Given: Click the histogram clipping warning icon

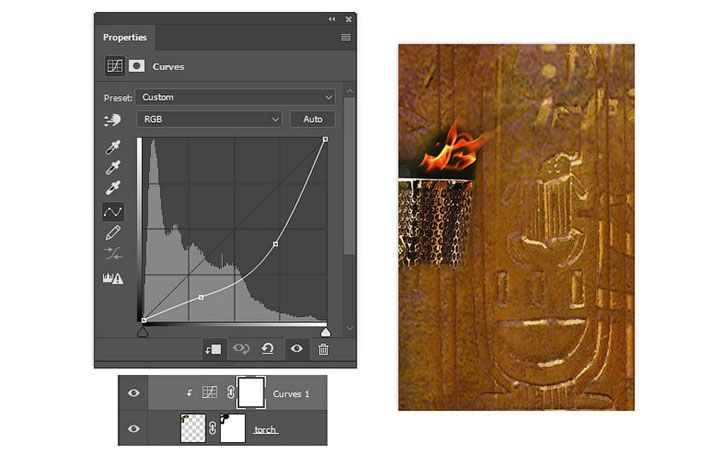Looking at the screenshot, I should click(x=113, y=278).
